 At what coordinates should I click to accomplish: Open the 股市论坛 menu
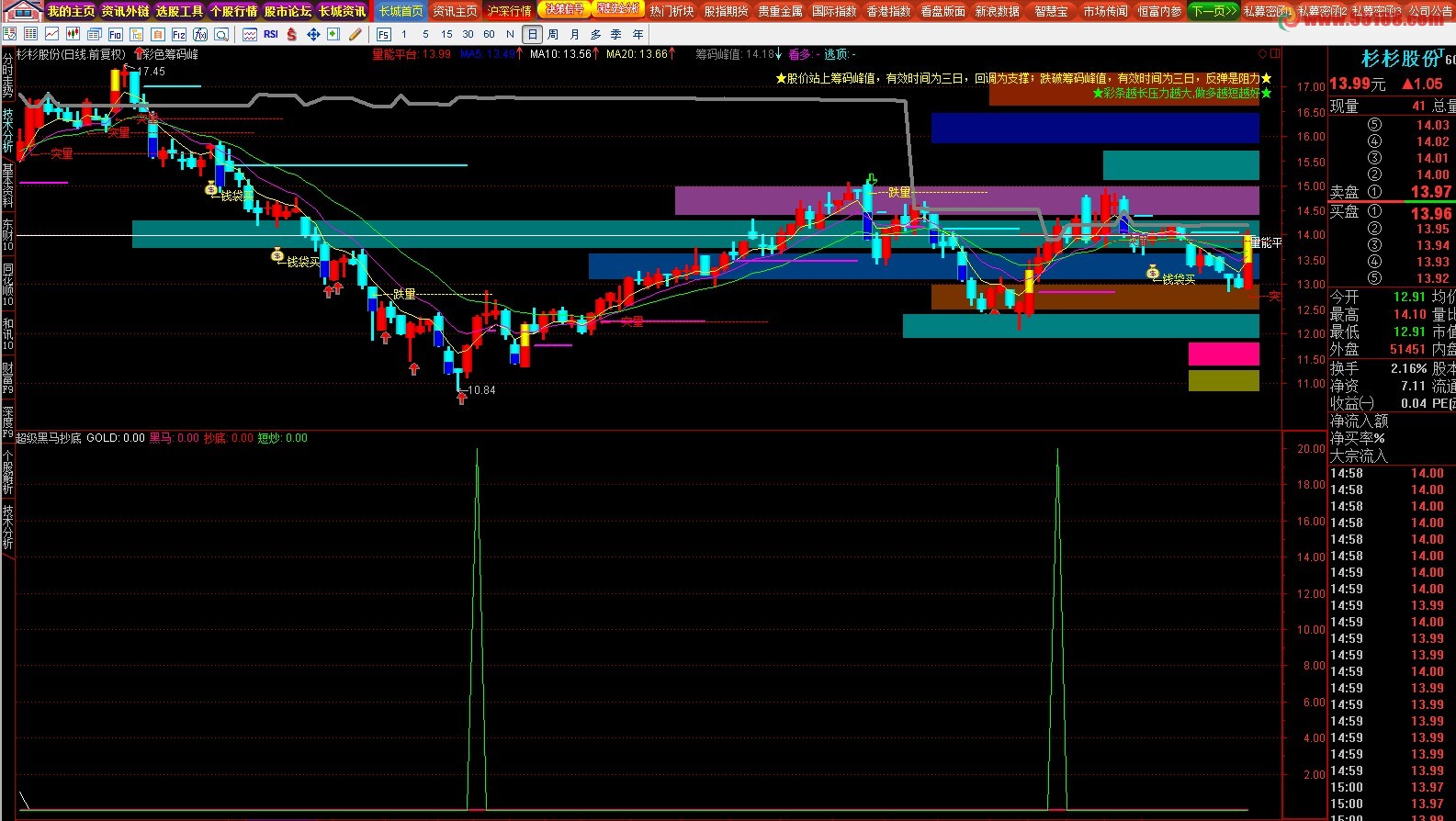(288, 11)
